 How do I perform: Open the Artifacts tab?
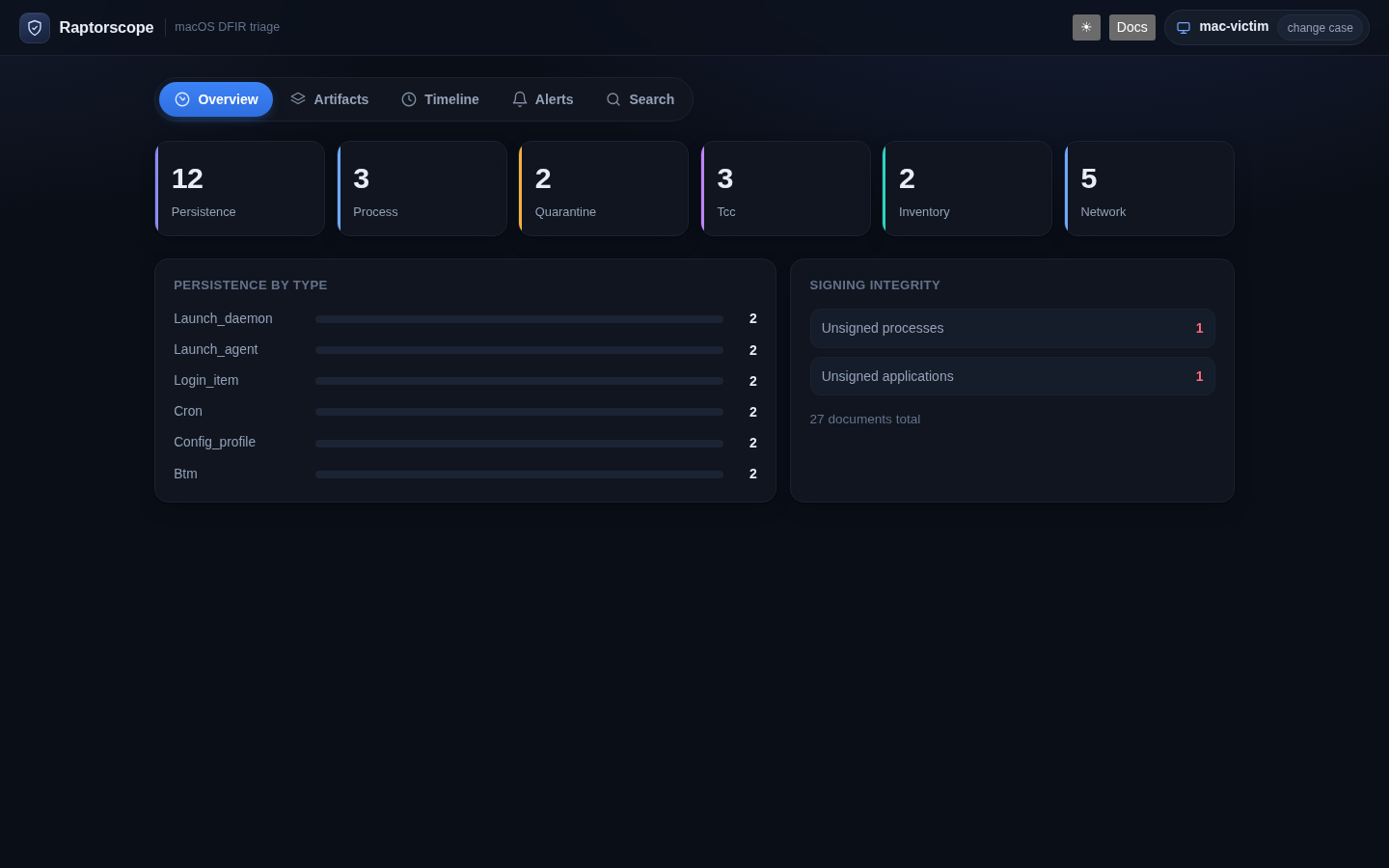[329, 99]
